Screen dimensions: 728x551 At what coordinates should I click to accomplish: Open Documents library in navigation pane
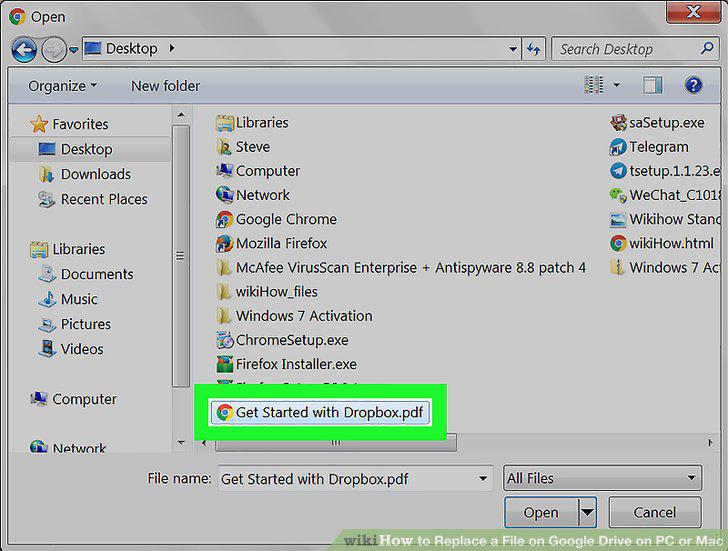click(86, 274)
